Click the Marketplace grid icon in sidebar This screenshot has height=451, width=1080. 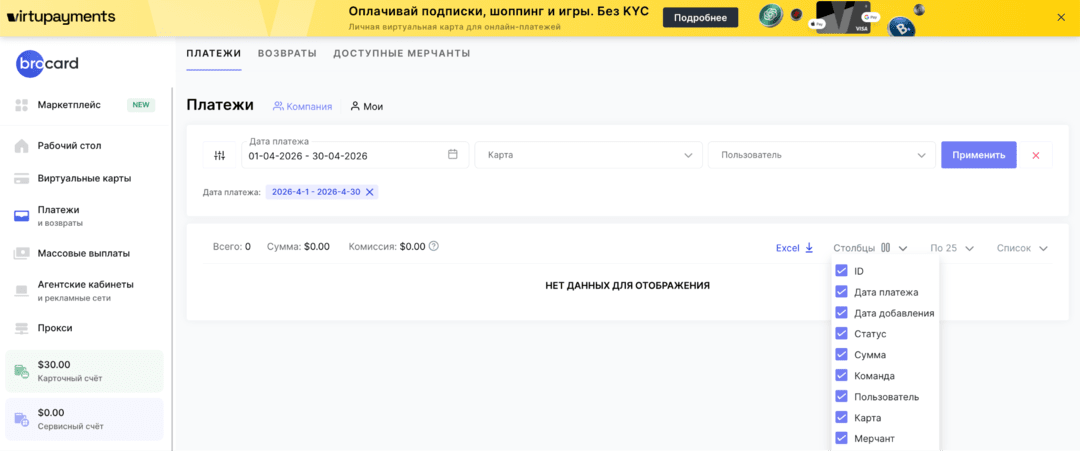click(x=21, y=105)
